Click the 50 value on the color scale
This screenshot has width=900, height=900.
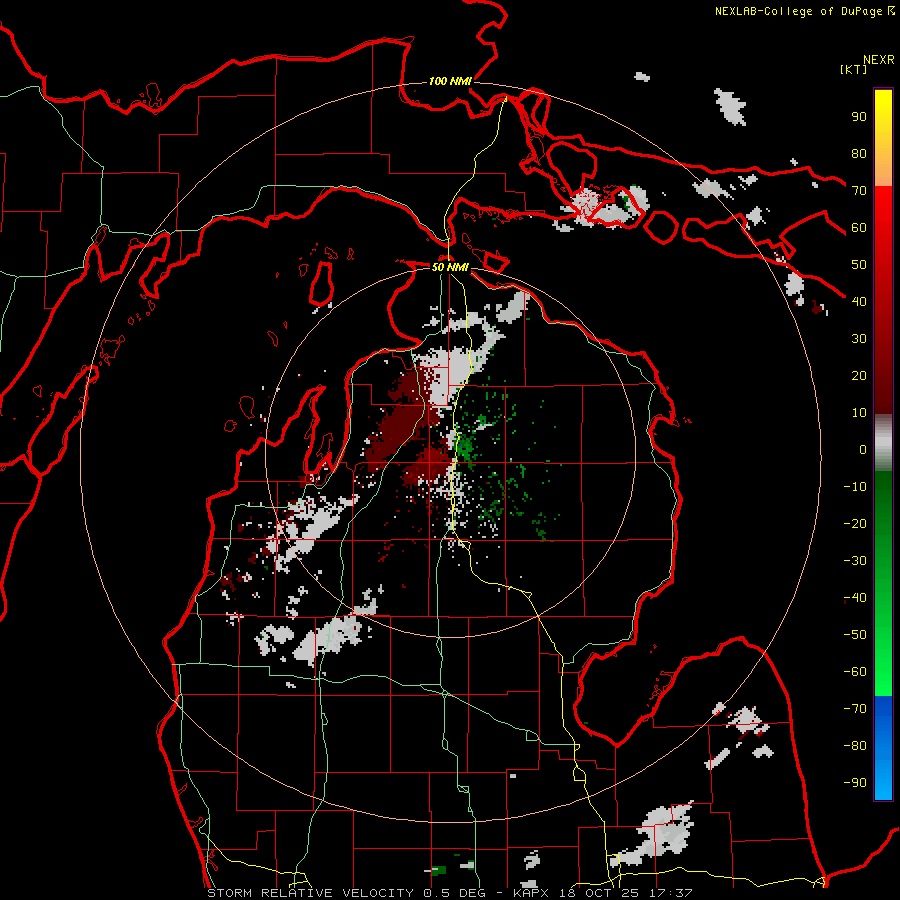pos(859,265)
